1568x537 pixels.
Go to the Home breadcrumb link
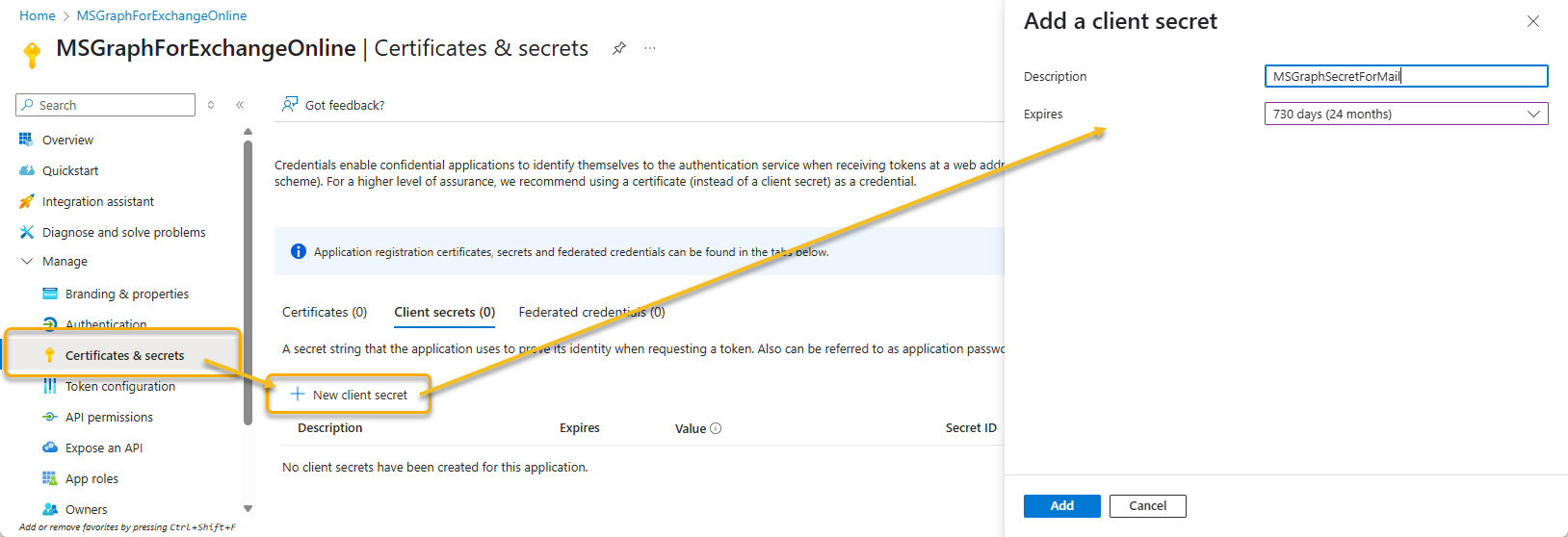click(38, 15)
